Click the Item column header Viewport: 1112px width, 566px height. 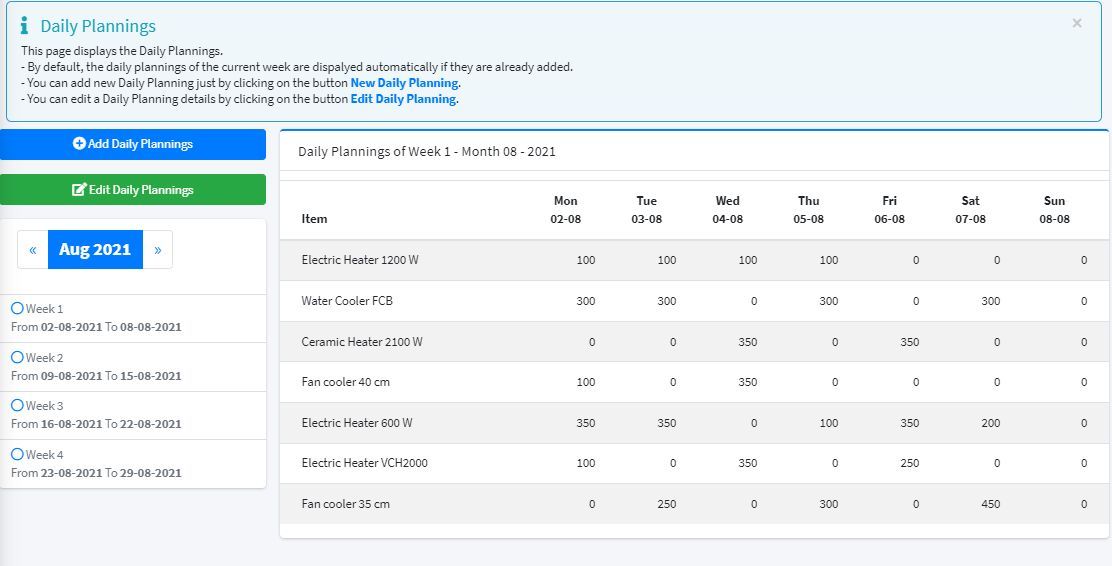pos(314,219)
